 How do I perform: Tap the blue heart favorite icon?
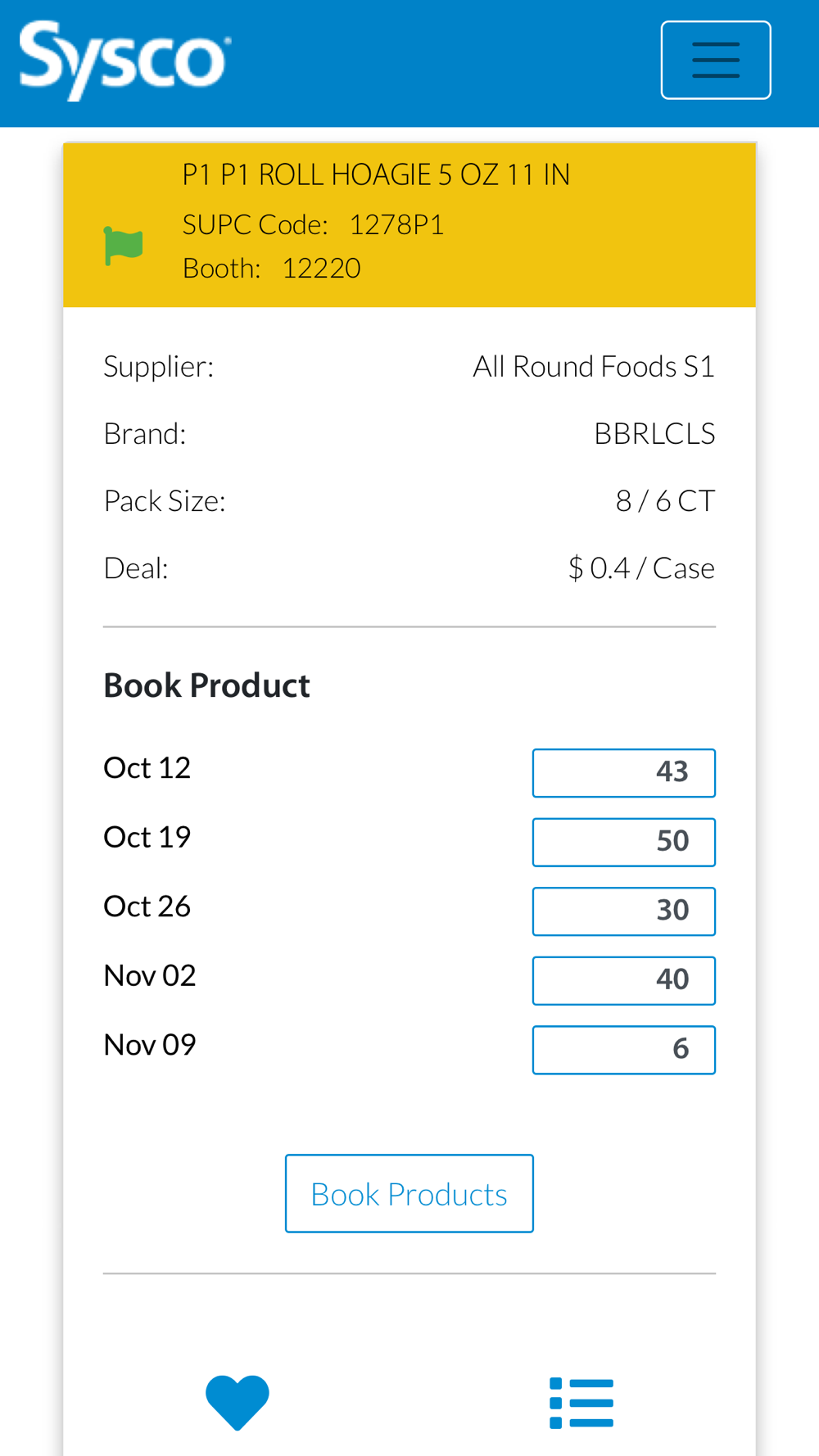[238, 1402]
